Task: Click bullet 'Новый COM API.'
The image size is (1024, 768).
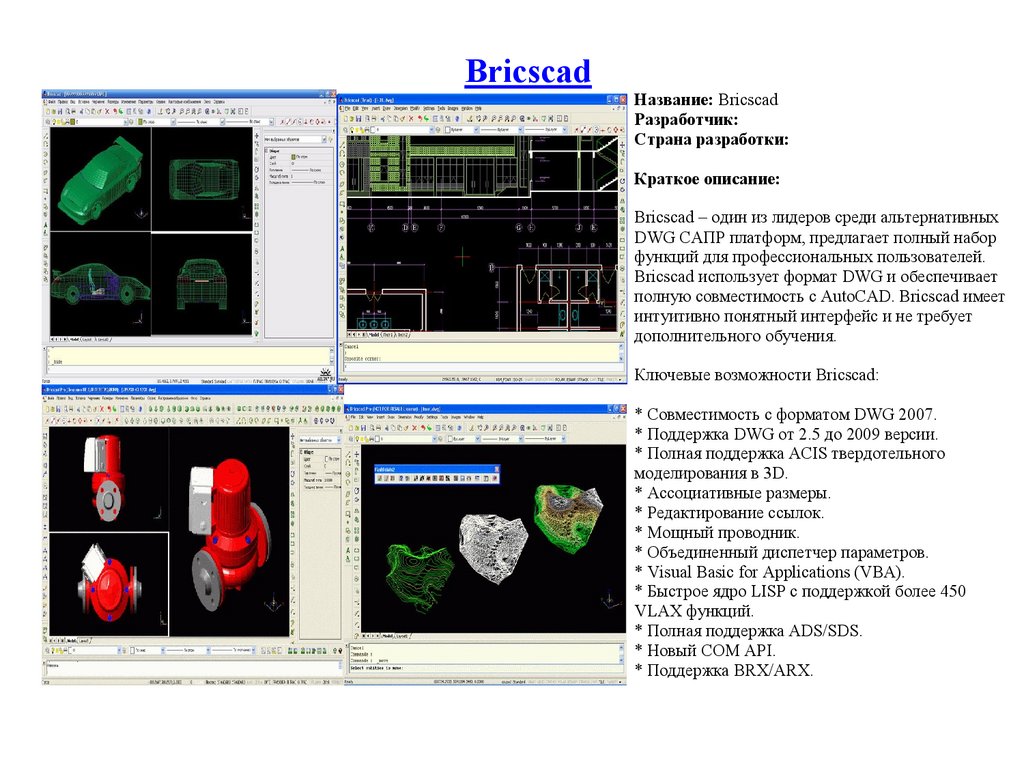Action: tap(705, 650)
